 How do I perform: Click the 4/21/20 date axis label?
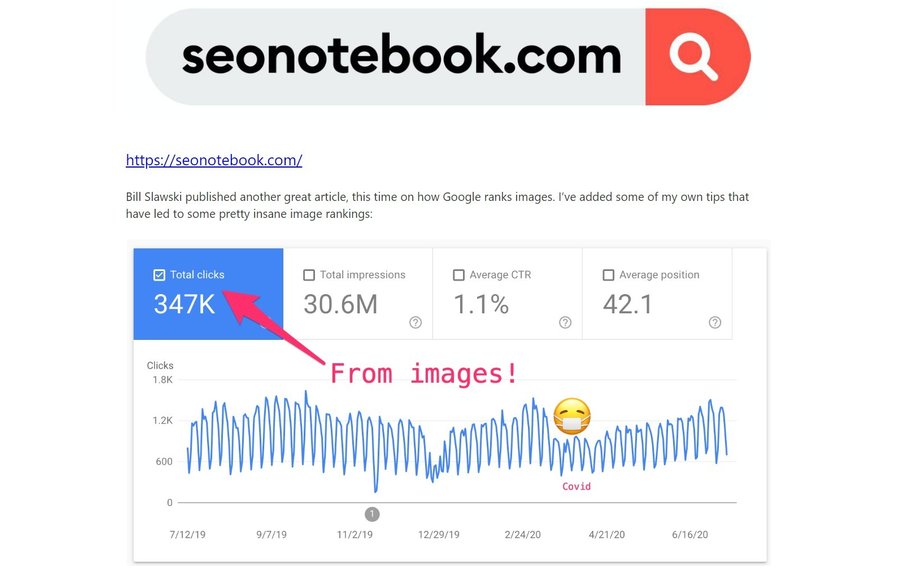tap(607, 535)
